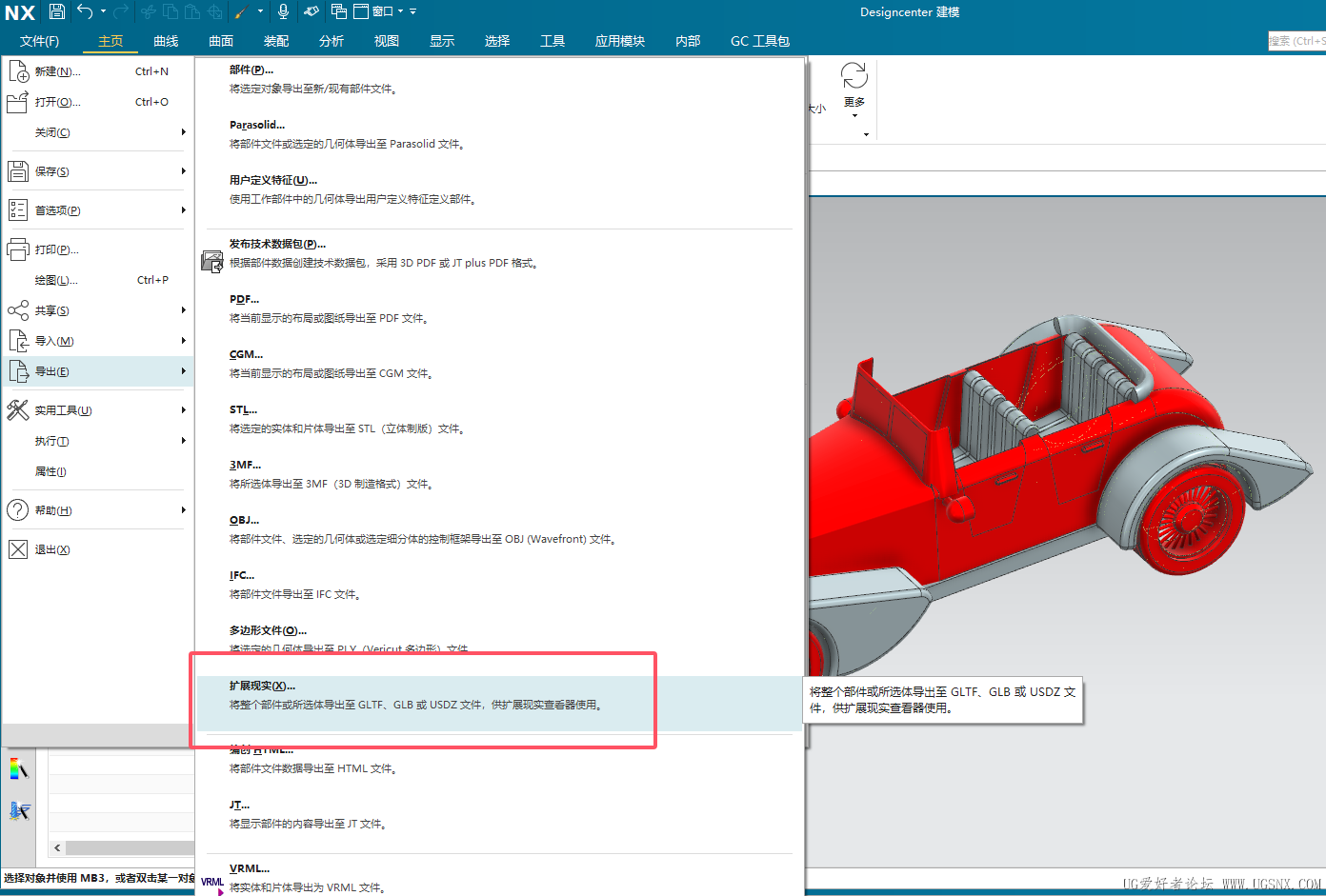Choose Parasolid... export option

tap(499, 134)
